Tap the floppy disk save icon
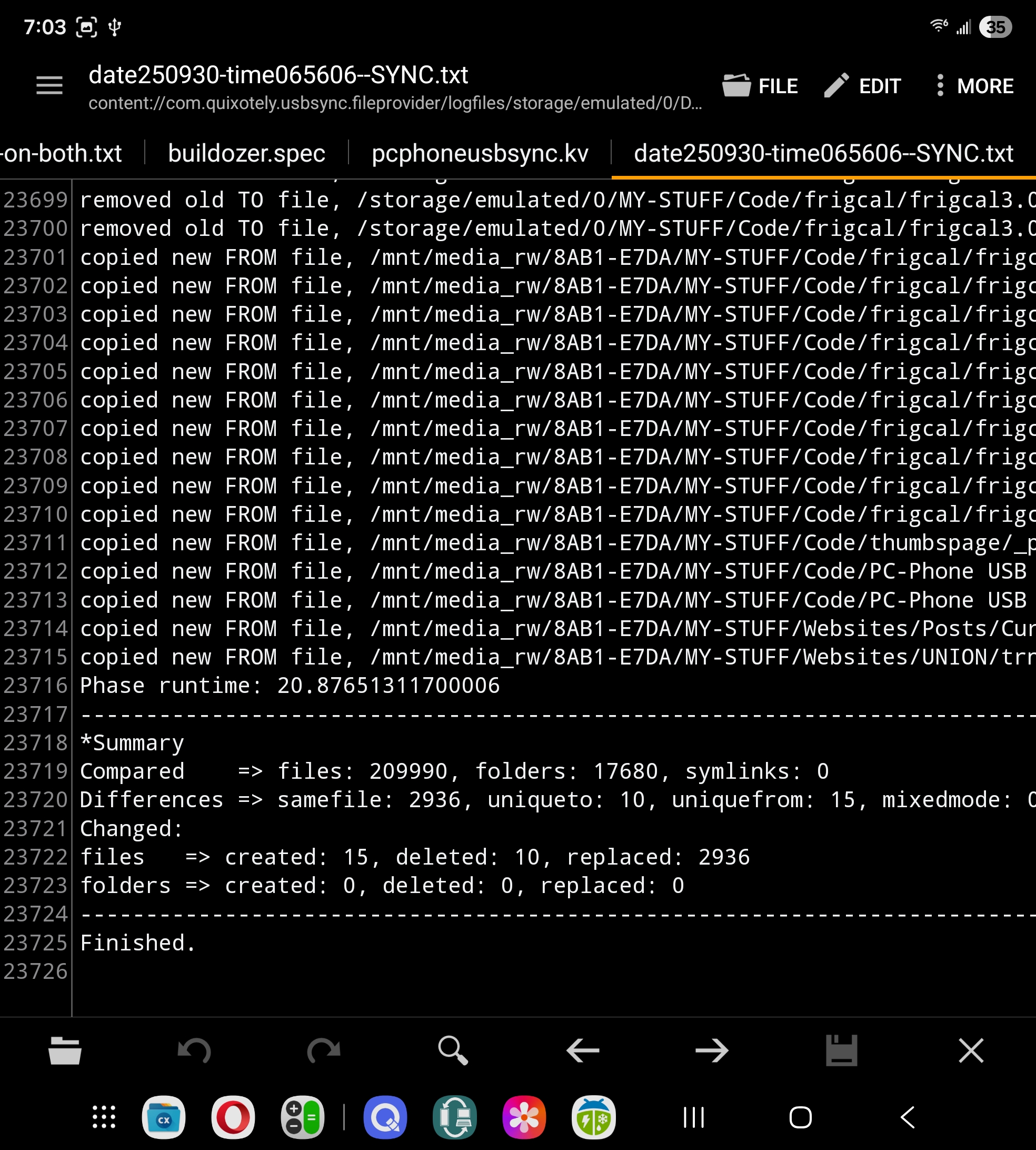Viewport: 1036px width, 1150px height. click(x=841, y=1050)
